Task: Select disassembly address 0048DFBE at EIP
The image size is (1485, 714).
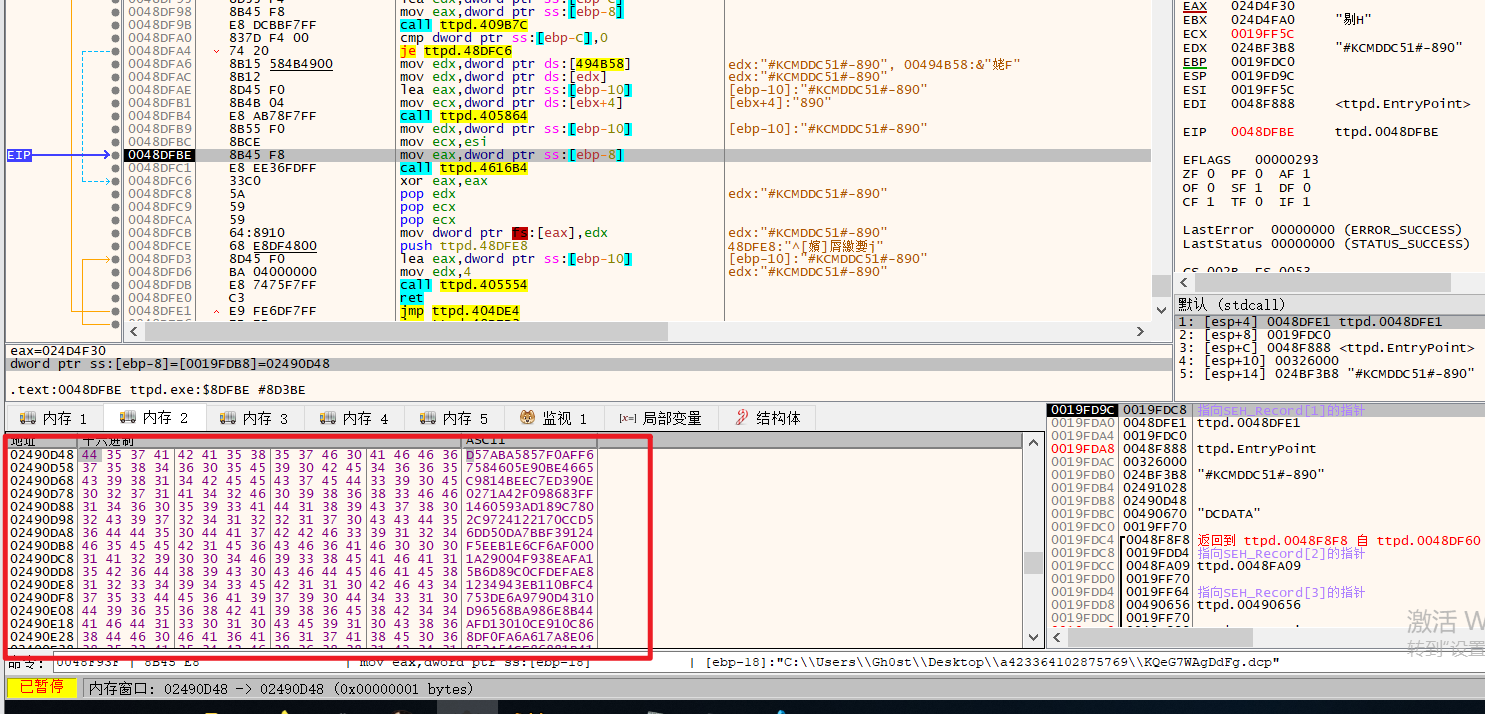Action: click(x=160, y=155)
